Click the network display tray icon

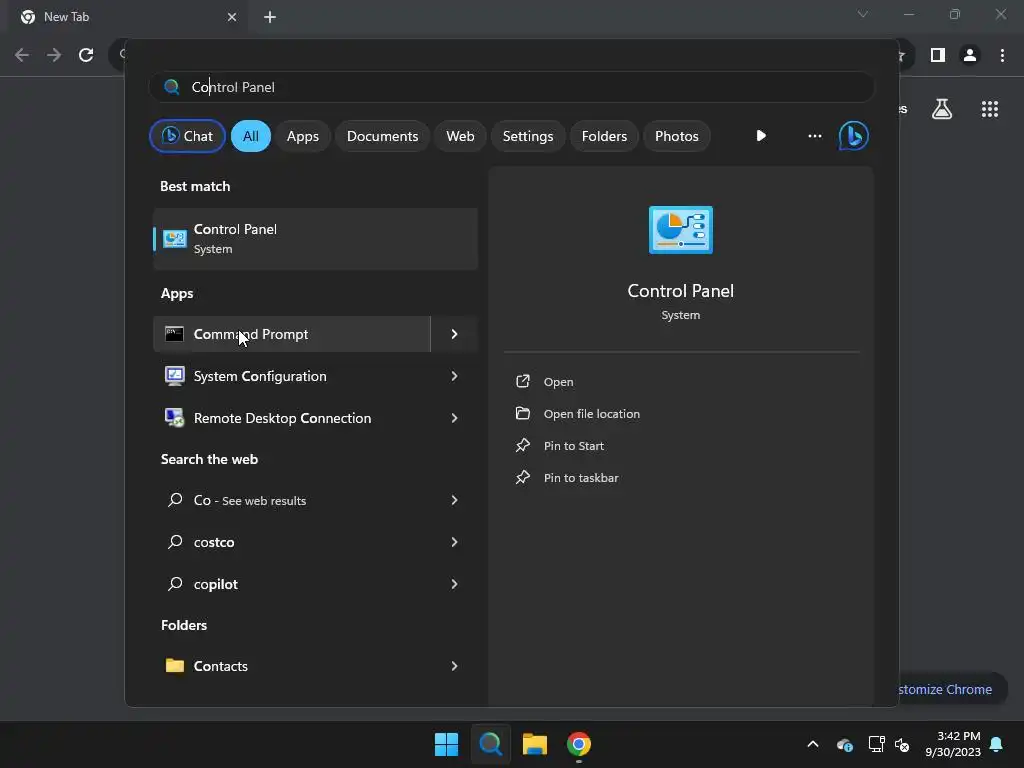pyautogui.click(x=876, y=744)
